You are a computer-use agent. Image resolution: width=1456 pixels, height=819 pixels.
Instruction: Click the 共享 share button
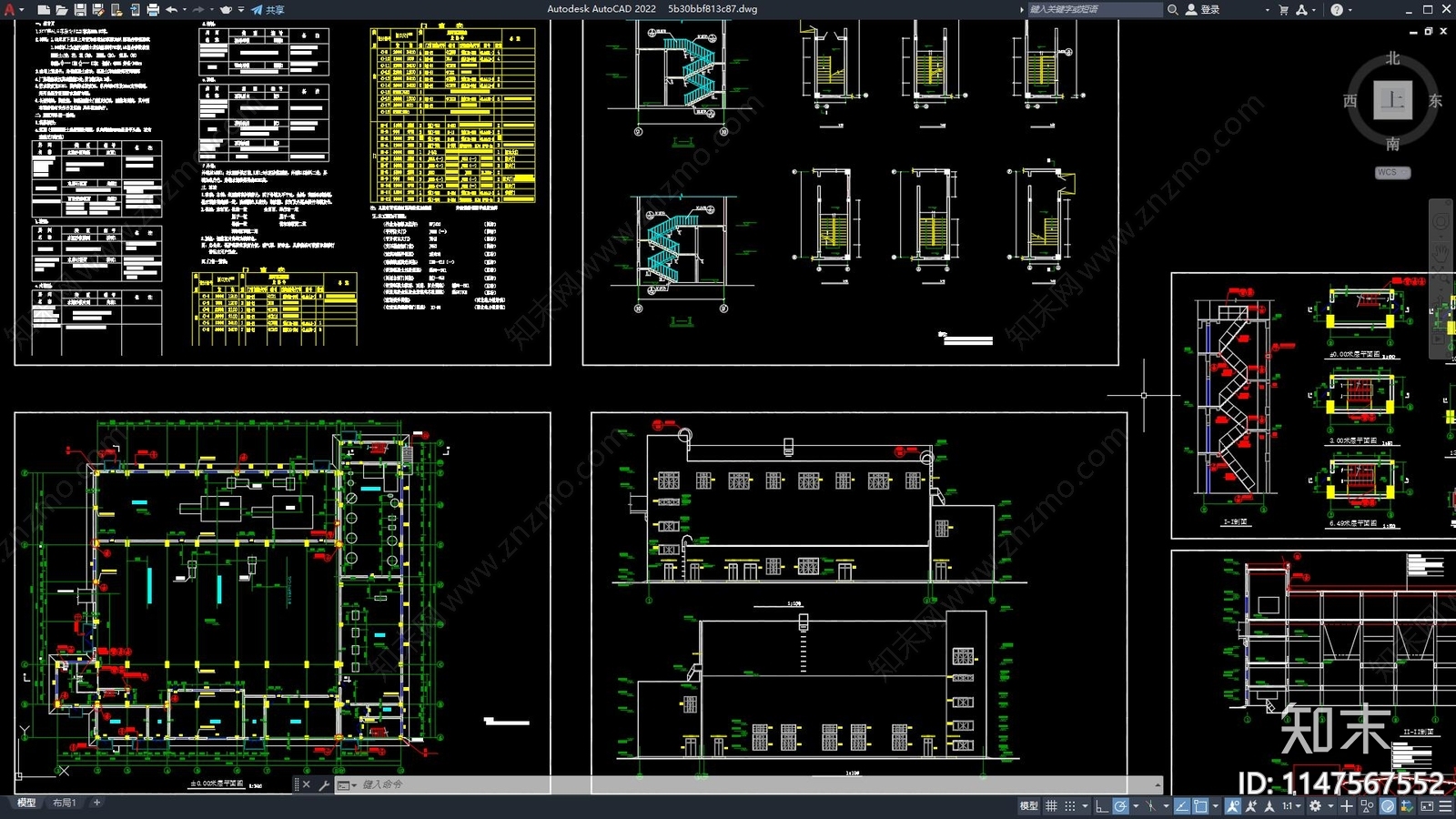[268, 10]
